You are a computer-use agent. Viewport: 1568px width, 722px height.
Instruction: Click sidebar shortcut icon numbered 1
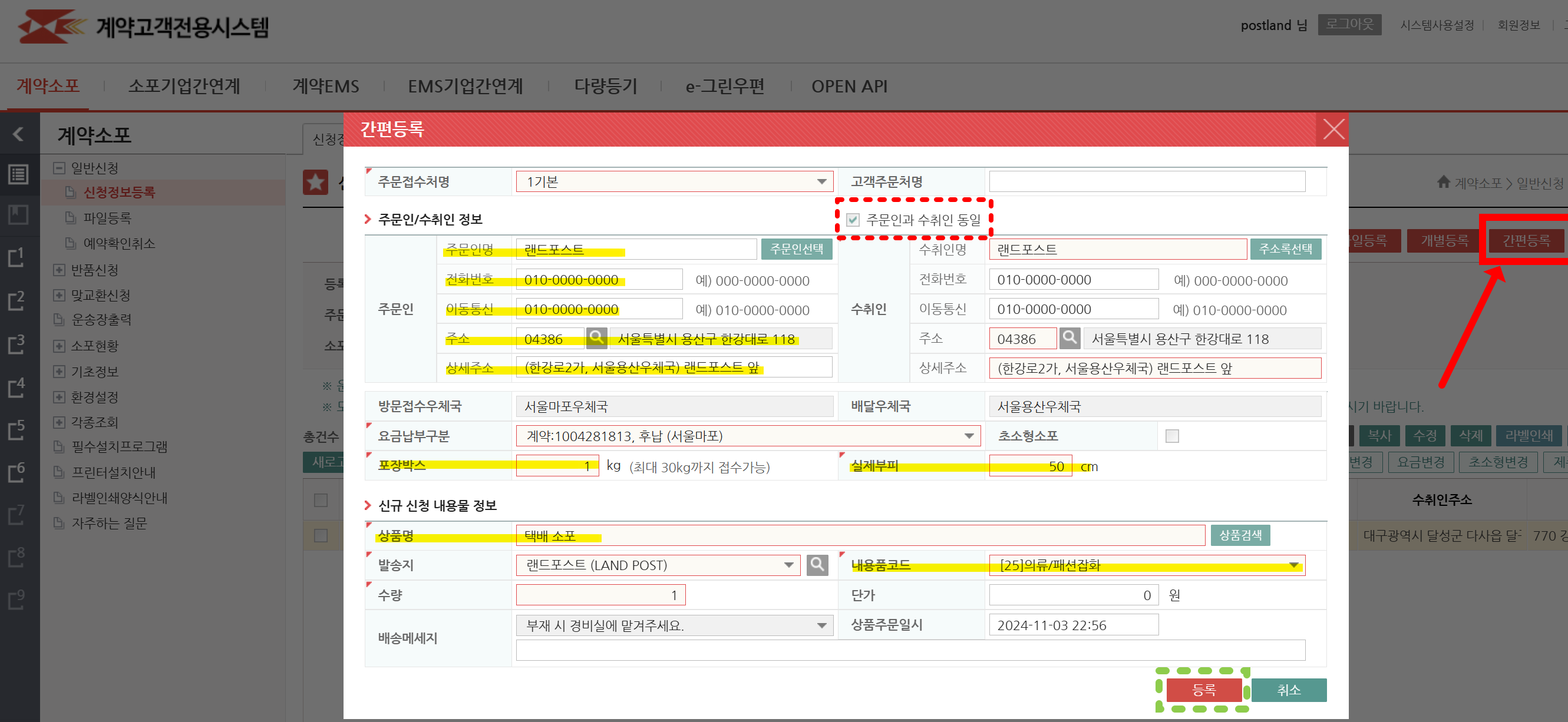16,257
